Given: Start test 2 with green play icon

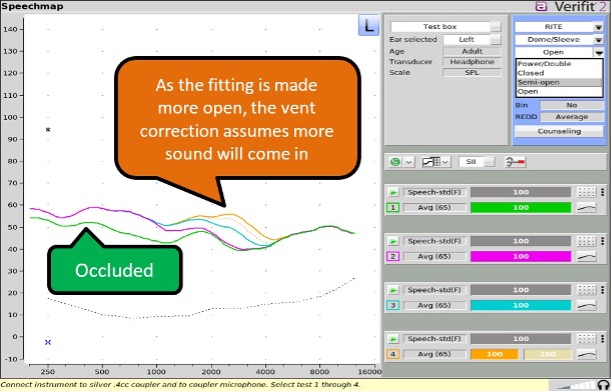Looking at the screenshot, I should coord(393,241).
